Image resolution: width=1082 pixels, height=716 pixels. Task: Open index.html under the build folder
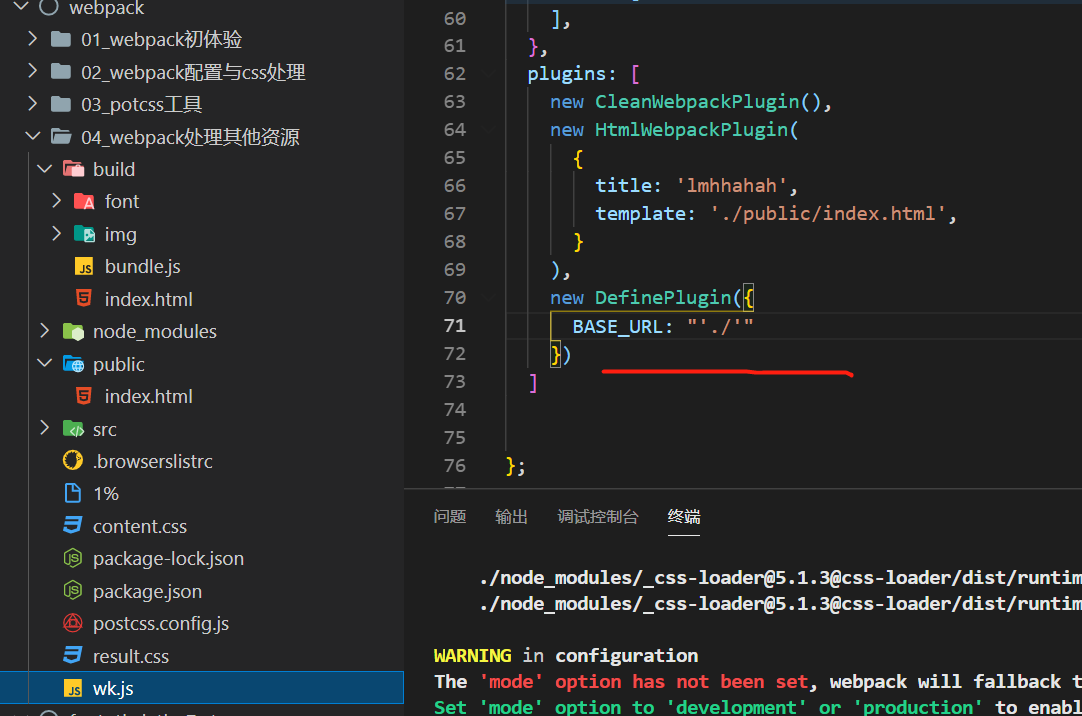[x=148, y=299]
